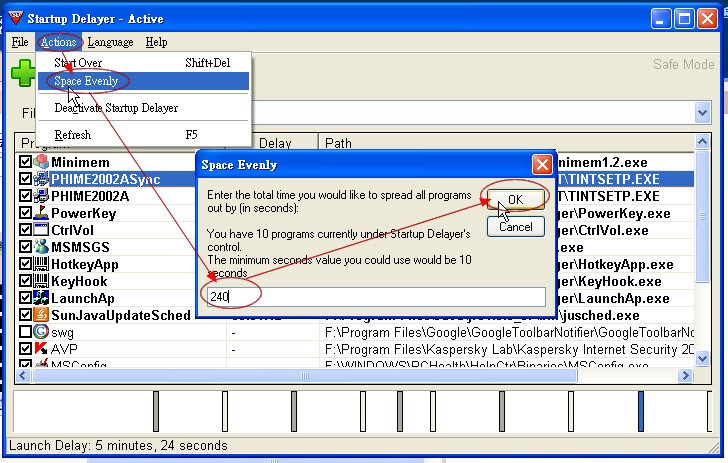Toggle the LaunchAp checkbox
This screenshot has width=728, height=463.
pos(26,298)
